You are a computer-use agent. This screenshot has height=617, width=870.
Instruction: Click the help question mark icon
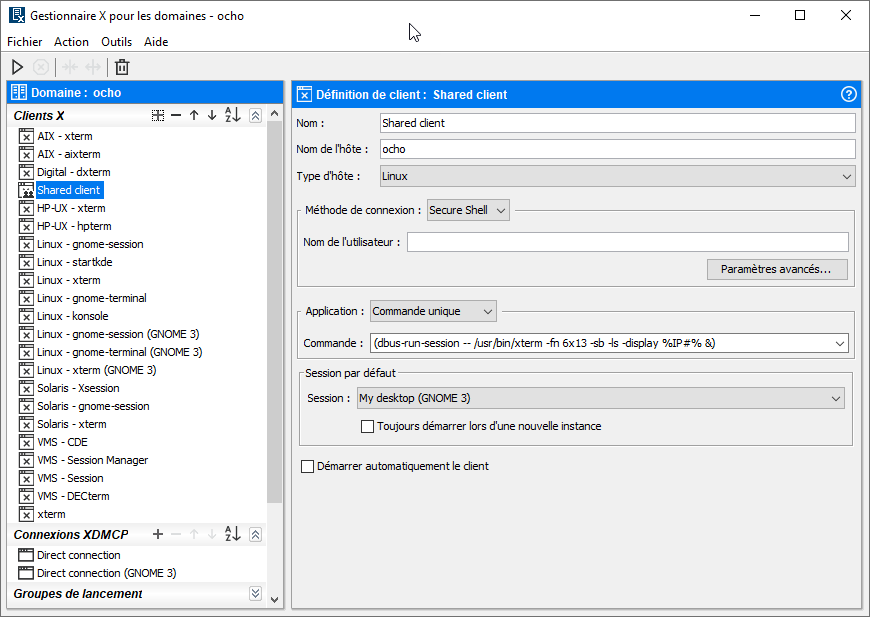click(x=849, y=94)
